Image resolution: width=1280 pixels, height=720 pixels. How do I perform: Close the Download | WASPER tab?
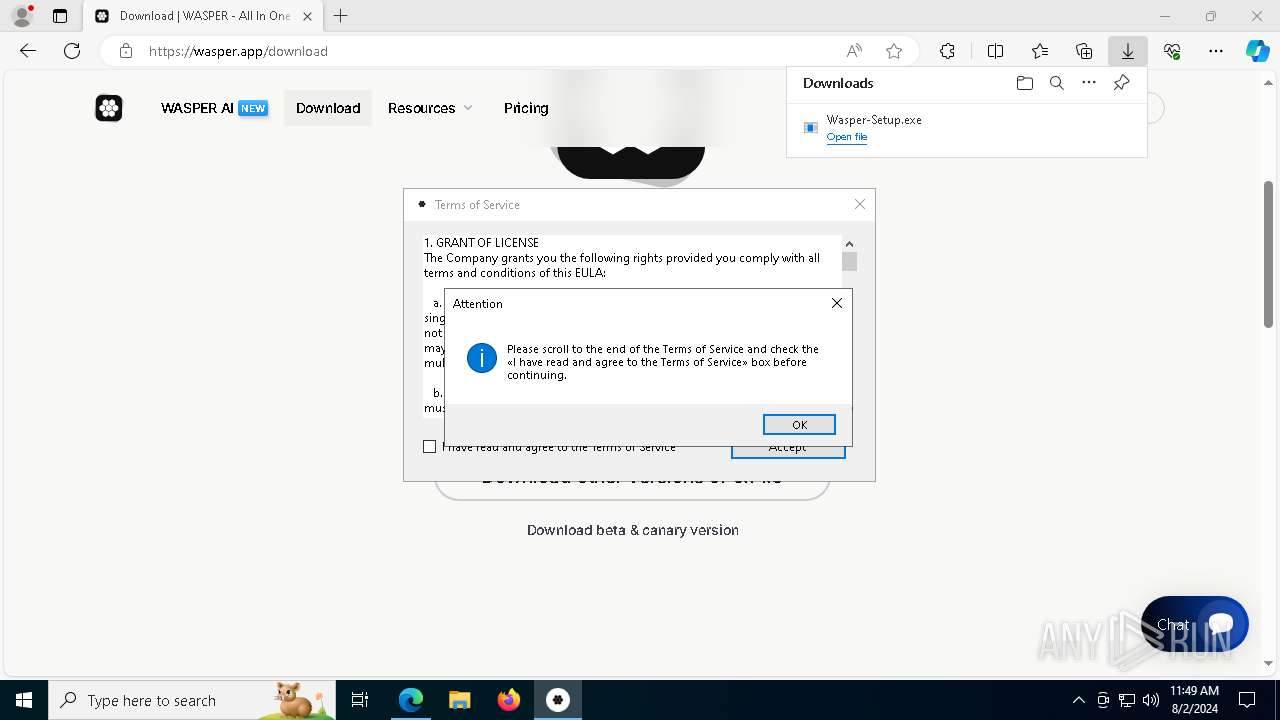(x=307, y=16)
